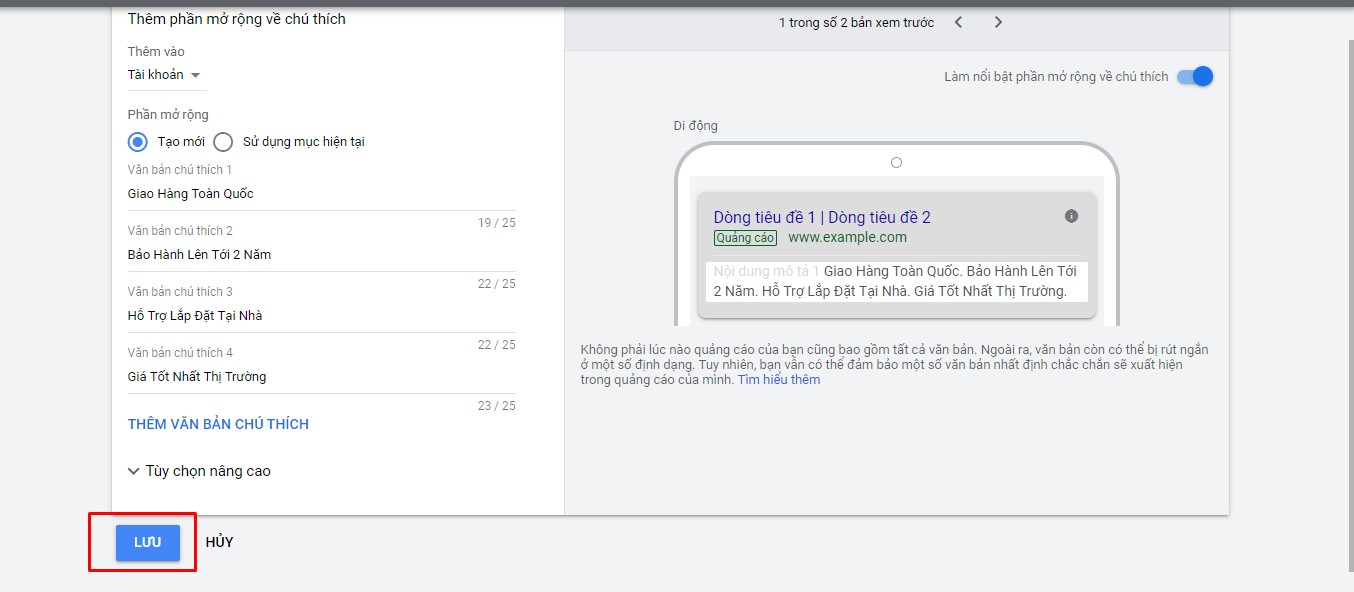Cancel with the HỦY button
Screen dimensions: 1354x592
pos(219,542)
